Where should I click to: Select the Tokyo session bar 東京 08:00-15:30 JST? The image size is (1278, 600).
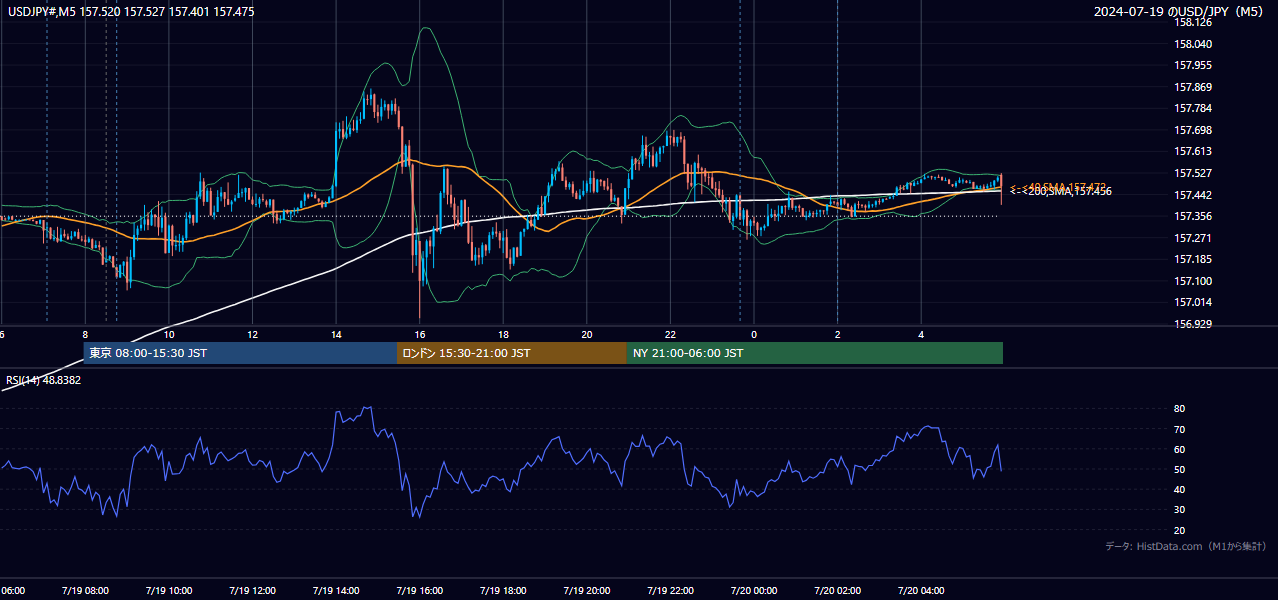[x=240, y=353]
